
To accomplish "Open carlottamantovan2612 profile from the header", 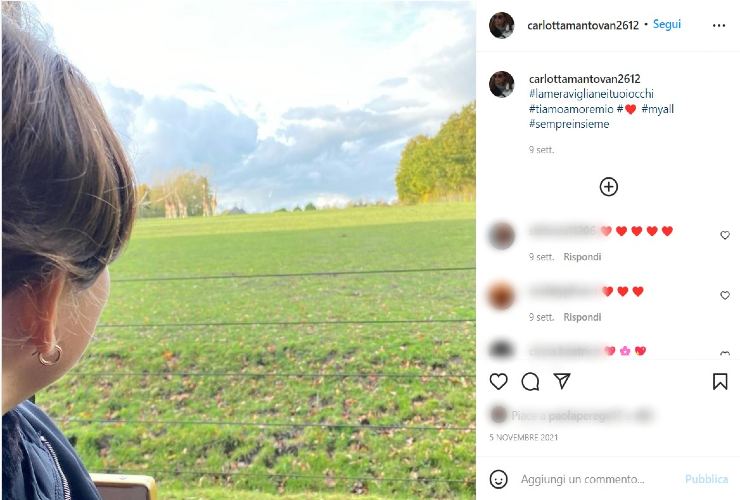I will point(583,25).
